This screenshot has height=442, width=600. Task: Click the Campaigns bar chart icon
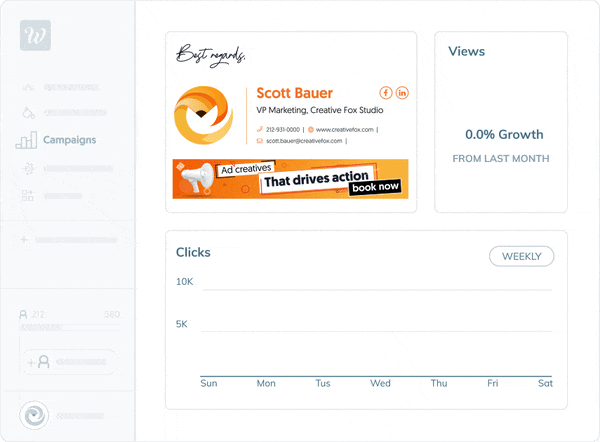tap(27, 140)
